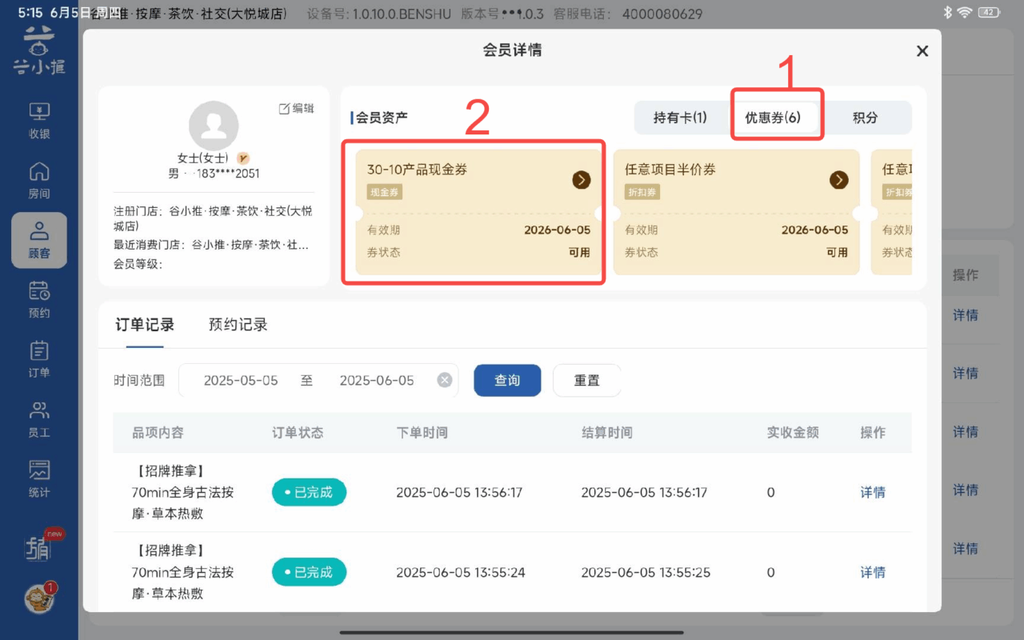
Task: Tap the member avatar placeholder image
Action: 214,125
